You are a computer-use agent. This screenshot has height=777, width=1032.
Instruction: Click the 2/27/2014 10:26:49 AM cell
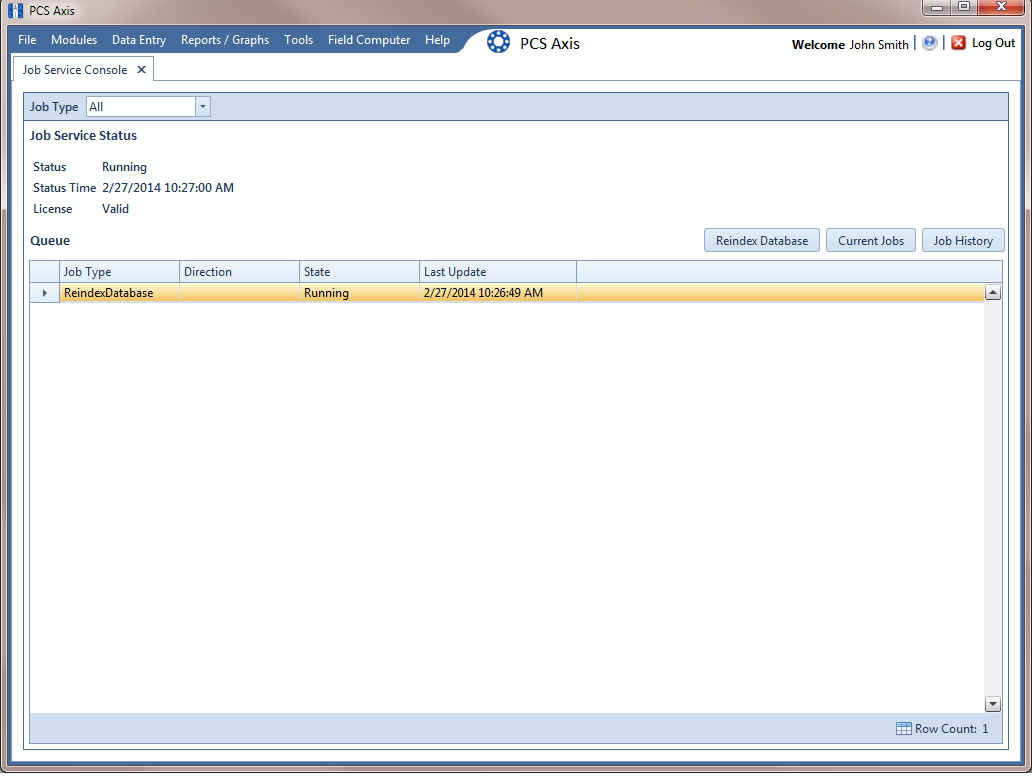pos(498,293)
